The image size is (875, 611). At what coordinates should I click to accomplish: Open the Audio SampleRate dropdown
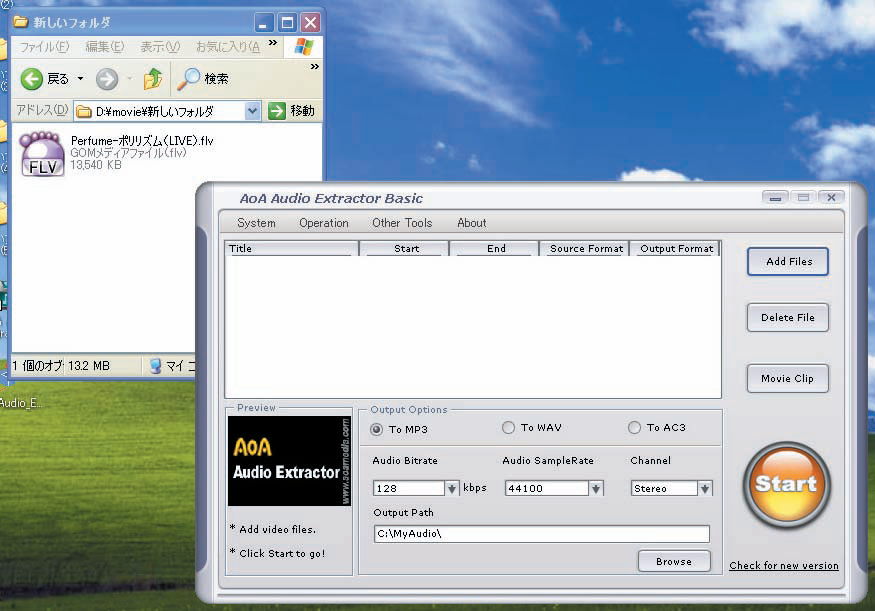[596, 489]
